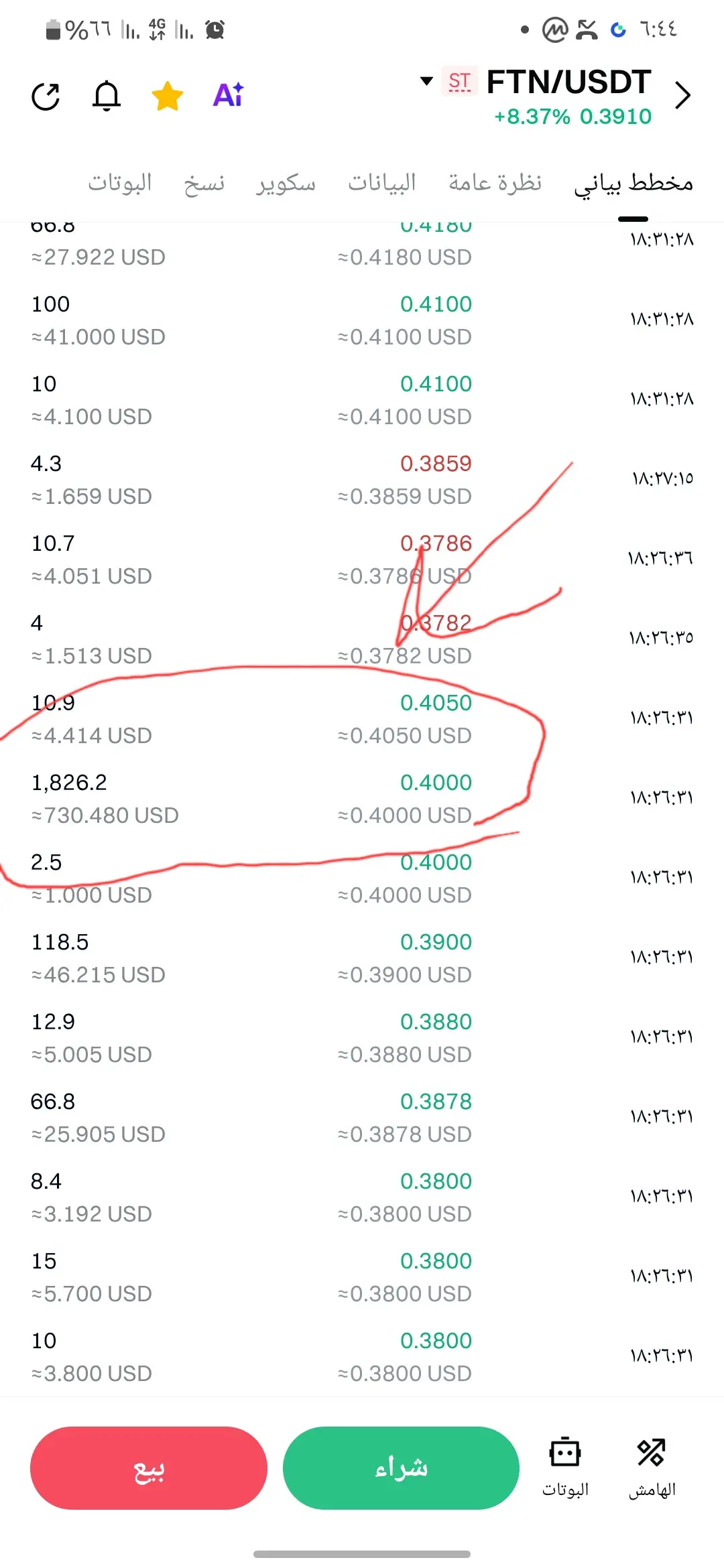This screenshot has width=724, height=1568.
Task: Tap the alarm clock status icon
Action: pos(215,29)
